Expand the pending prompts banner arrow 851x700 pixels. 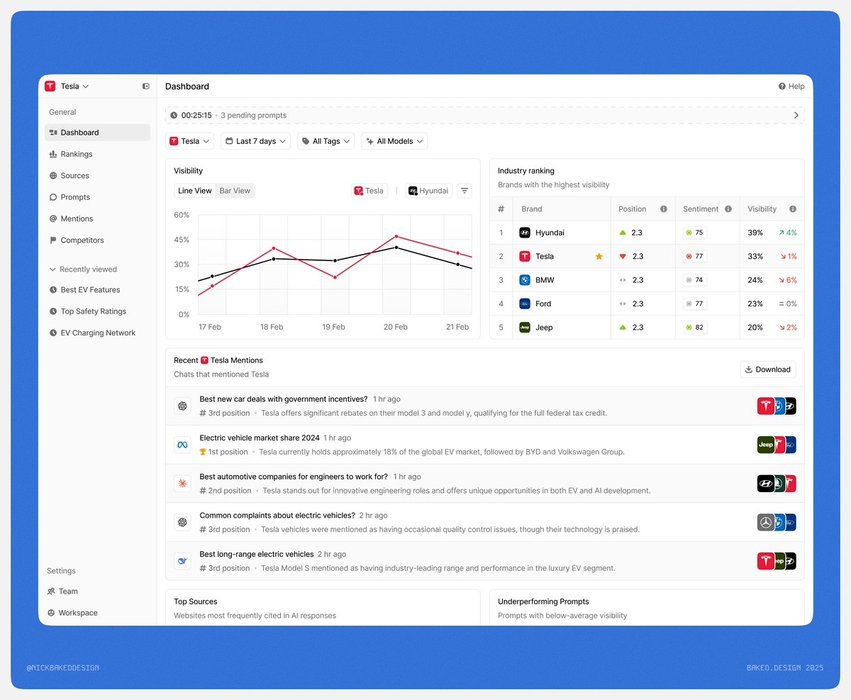[x=796, y=115]
